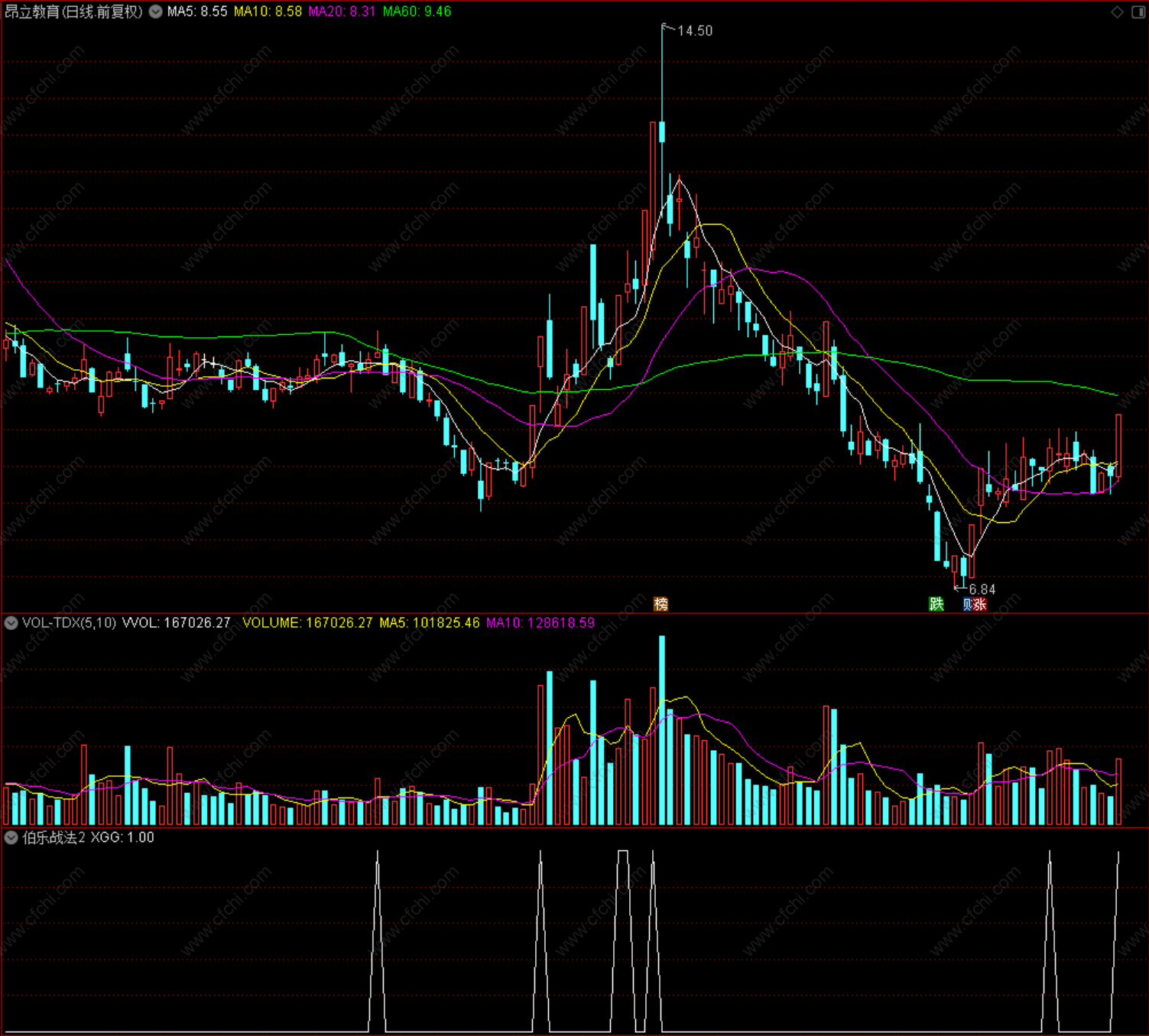Image resolution: width=1149 pixels, height=1036 pixels.
Task: Click the green 跌 marker icon
Action: click(936, 604)
